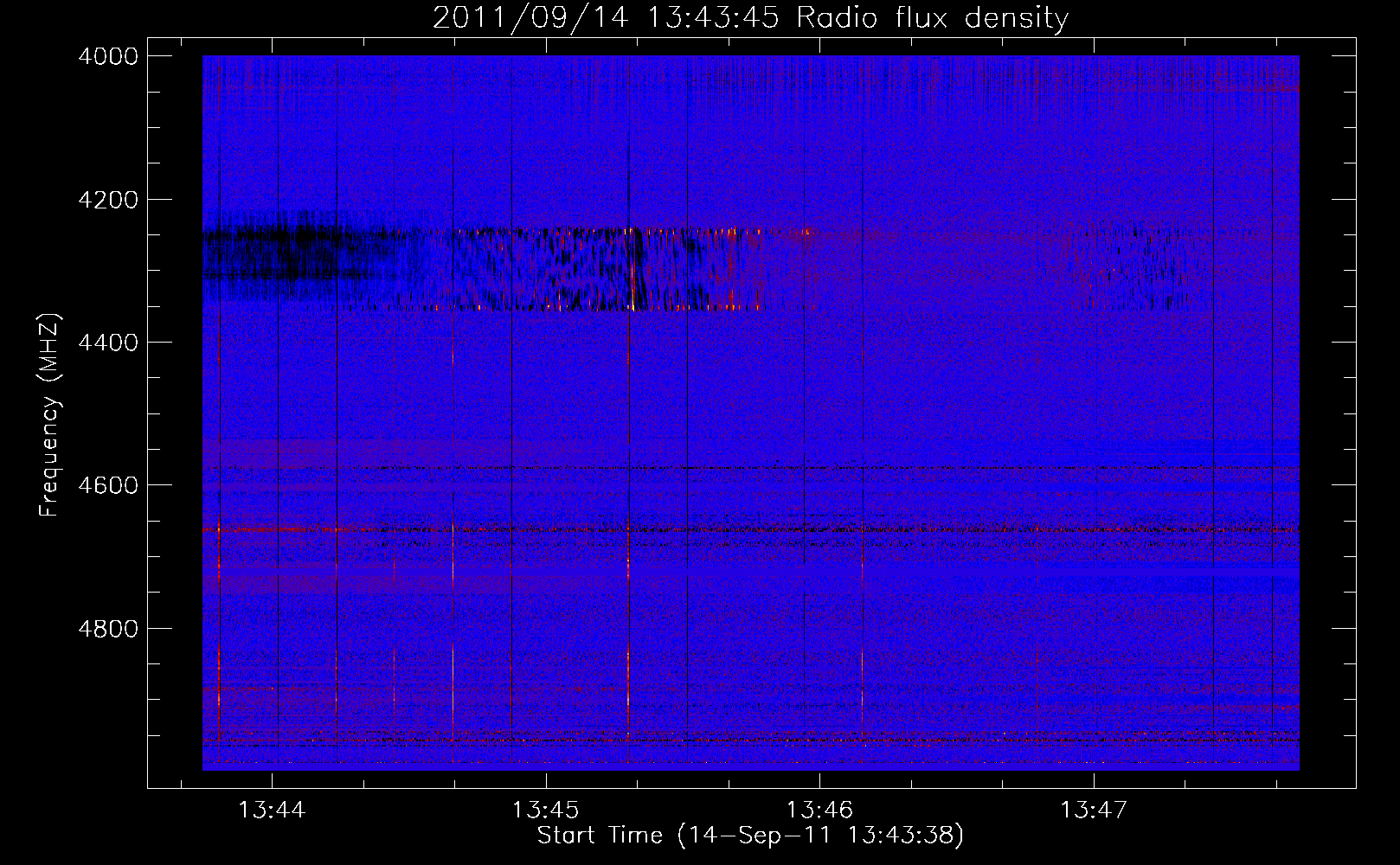Click the 13:44 time tick label

tap(272, 811)
